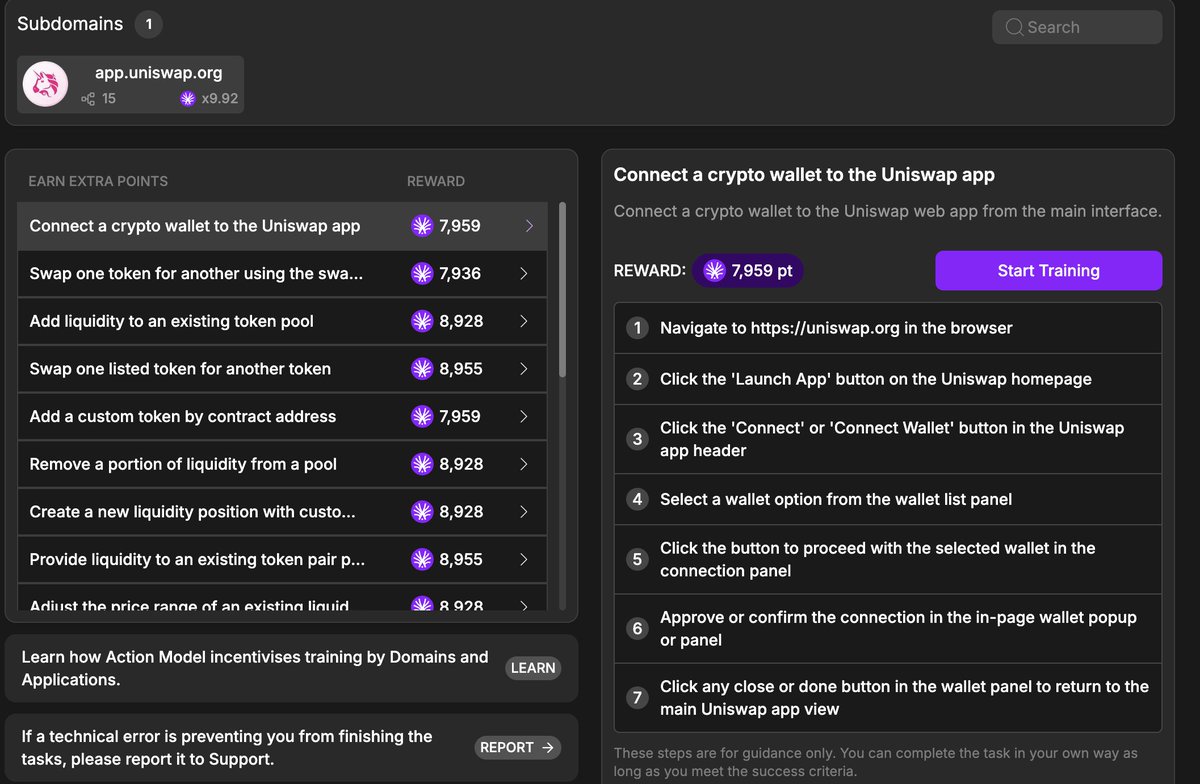Click the Subdomains count badge showing 1

coord(149,24)
